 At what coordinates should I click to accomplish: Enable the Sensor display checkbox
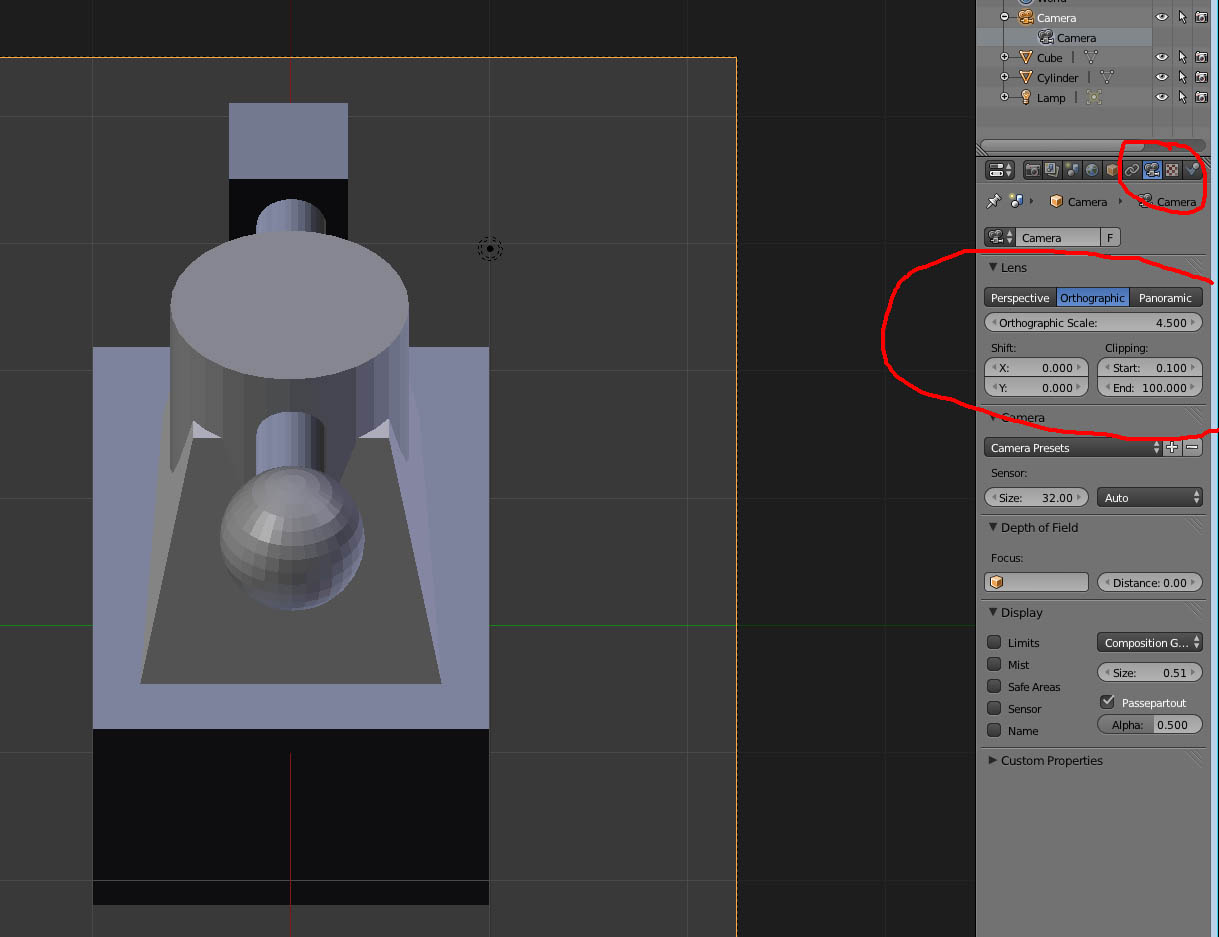pos(994,708)
